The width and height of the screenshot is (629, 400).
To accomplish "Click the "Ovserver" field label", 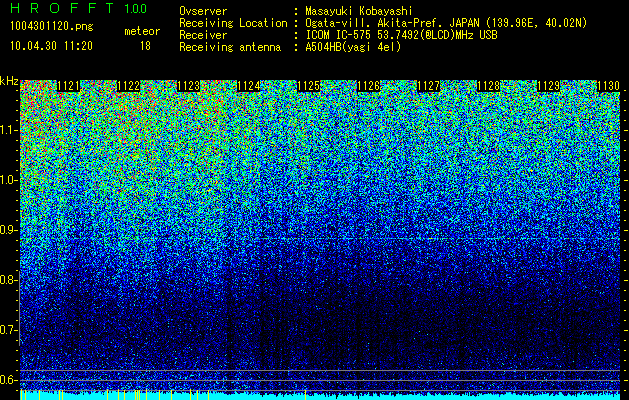I will click(x=203, y=12).
